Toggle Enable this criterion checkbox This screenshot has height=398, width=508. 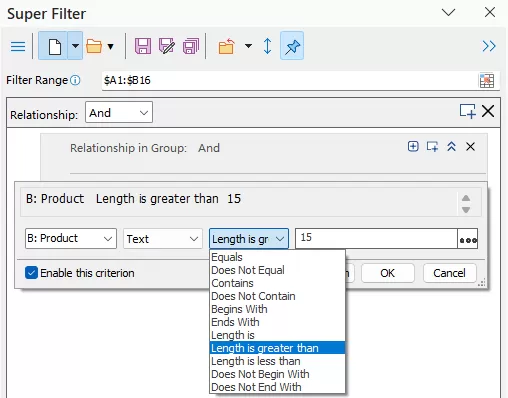coord(31,273)
